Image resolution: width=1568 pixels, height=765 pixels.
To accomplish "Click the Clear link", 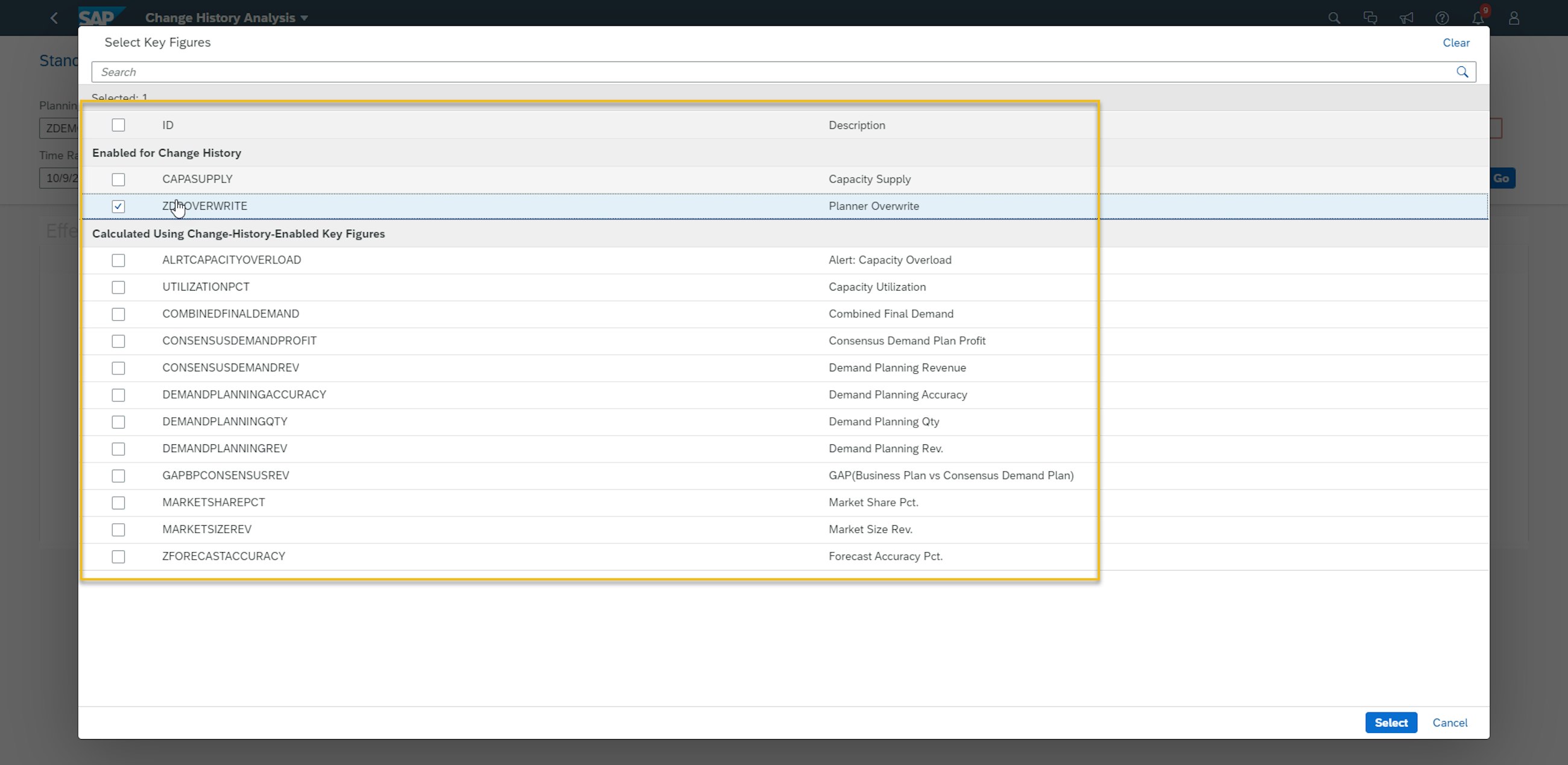I will (1455, 43).
